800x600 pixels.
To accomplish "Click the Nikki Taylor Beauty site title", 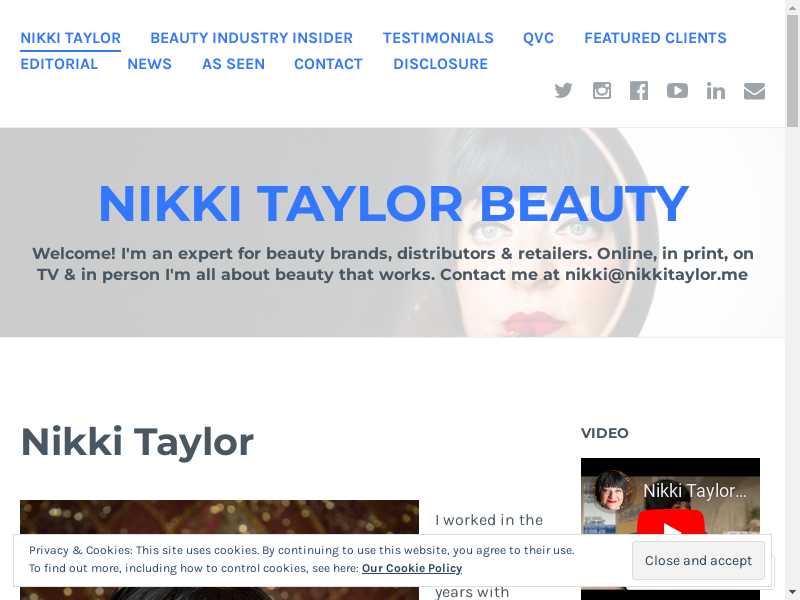I will point(393,204).
